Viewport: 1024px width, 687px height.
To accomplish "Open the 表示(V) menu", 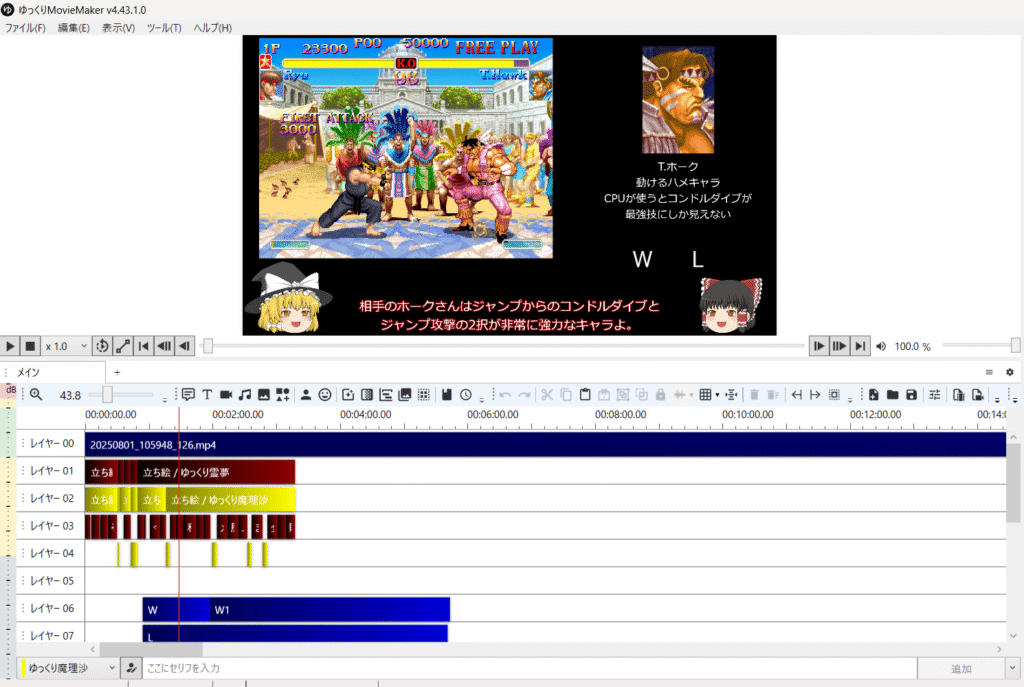I will (118, 28).
